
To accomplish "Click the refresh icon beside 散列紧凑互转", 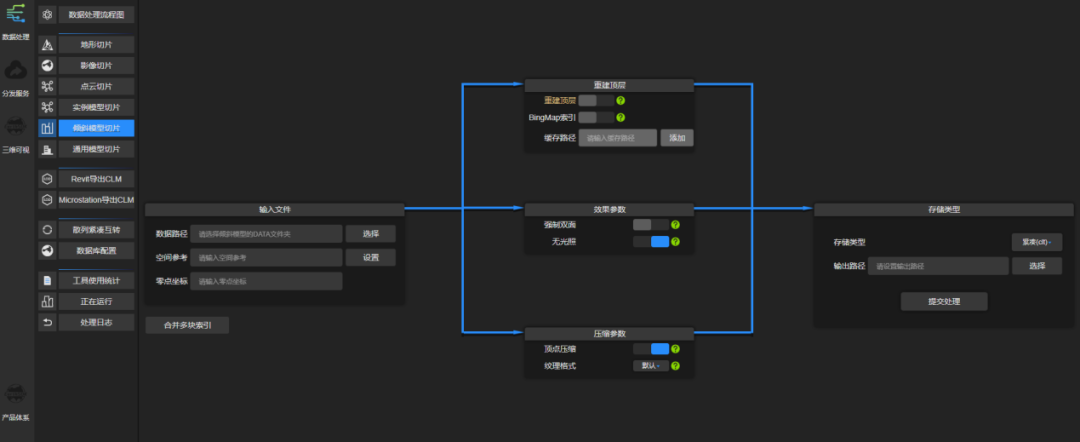I will point(48,230).
